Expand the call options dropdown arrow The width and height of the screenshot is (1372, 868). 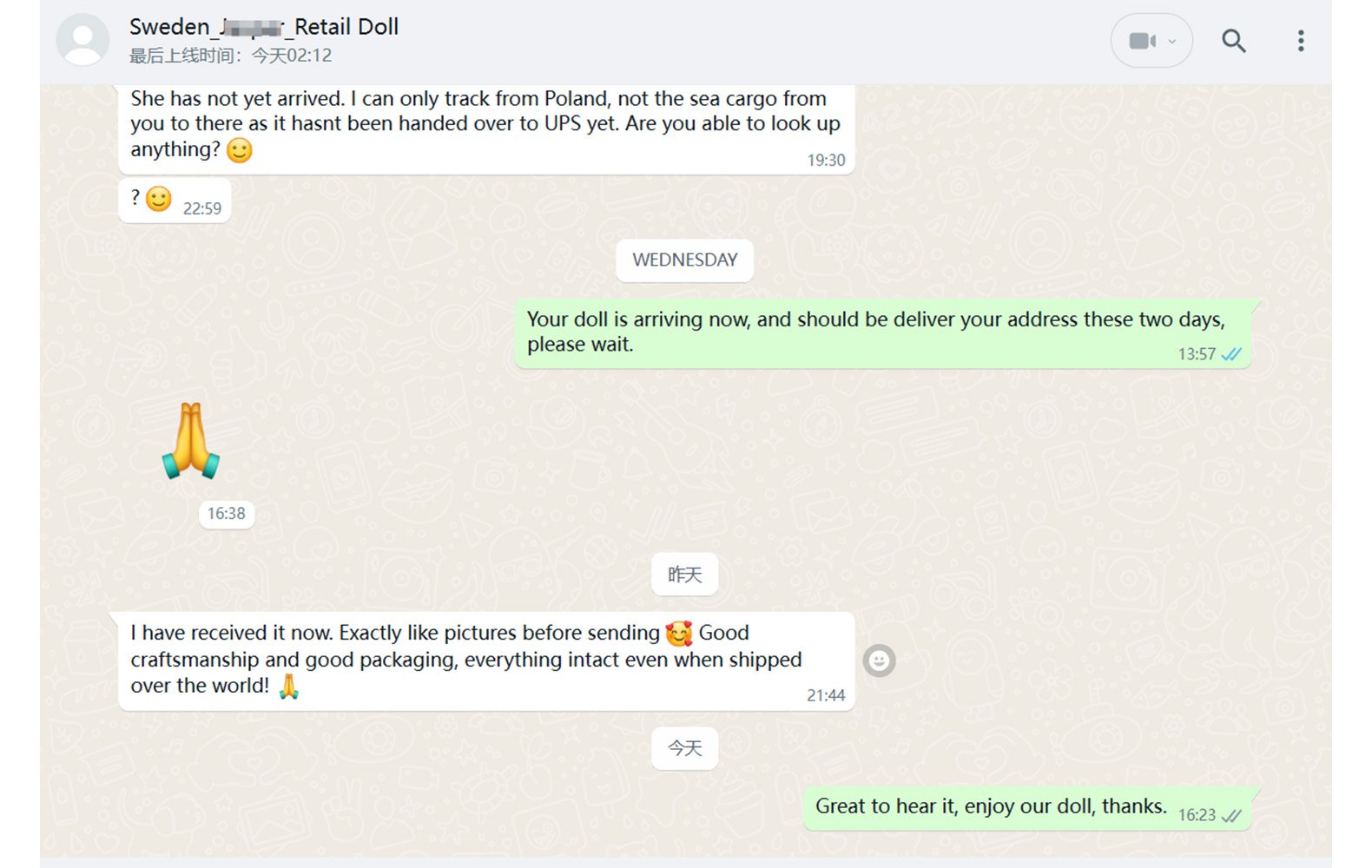coord(1172,41)
